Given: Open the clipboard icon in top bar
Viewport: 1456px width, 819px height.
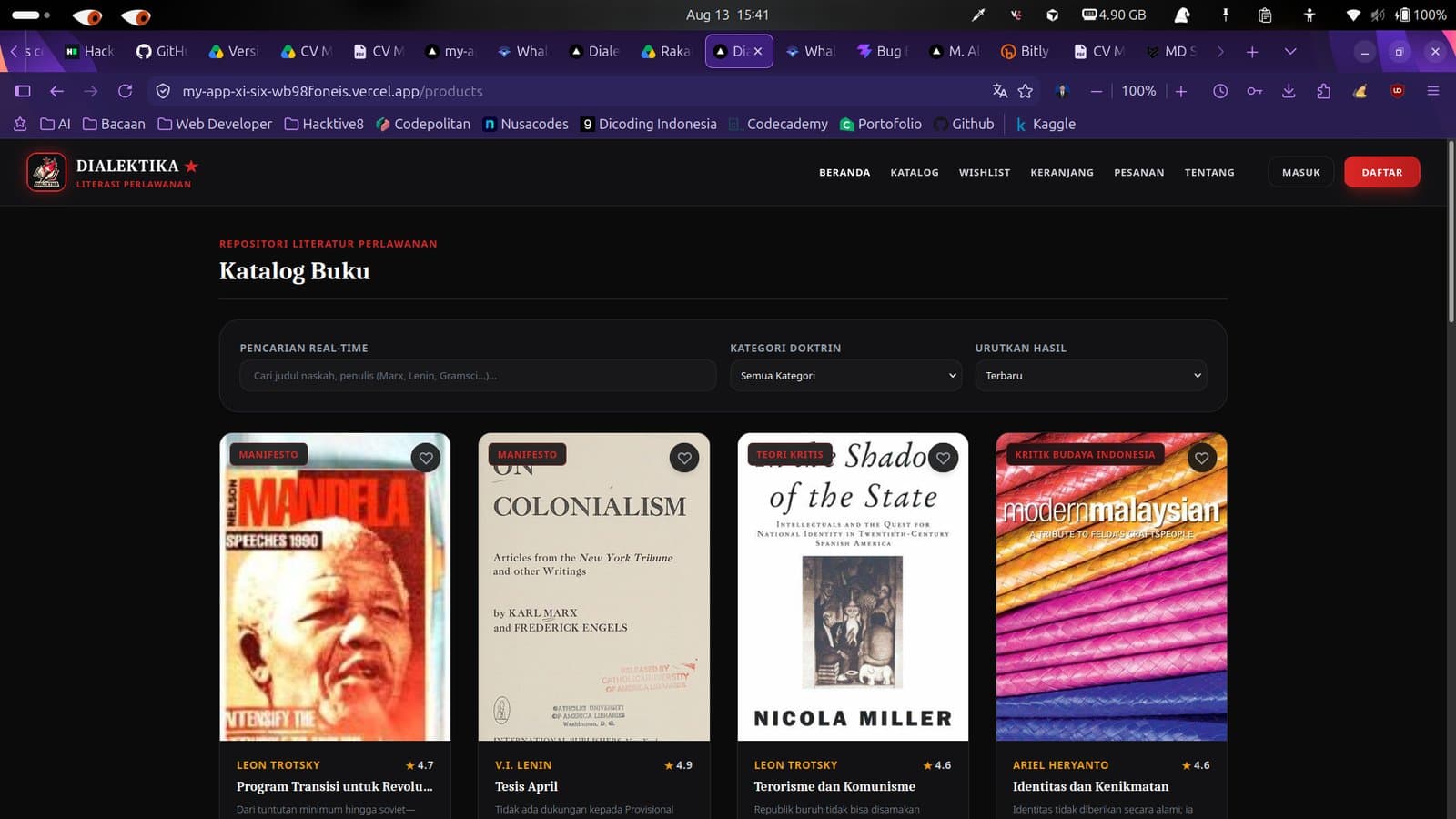Looking at the screenshot, I should coord(1265,15).
